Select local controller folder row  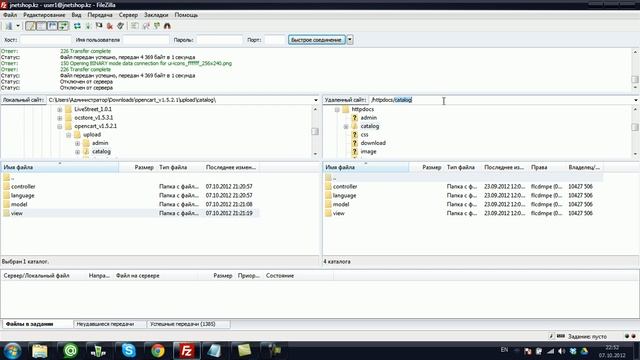pos(130,187)
